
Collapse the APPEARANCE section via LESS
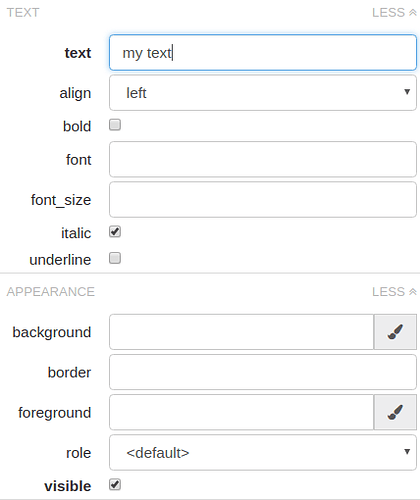click(x=394, y=292)
